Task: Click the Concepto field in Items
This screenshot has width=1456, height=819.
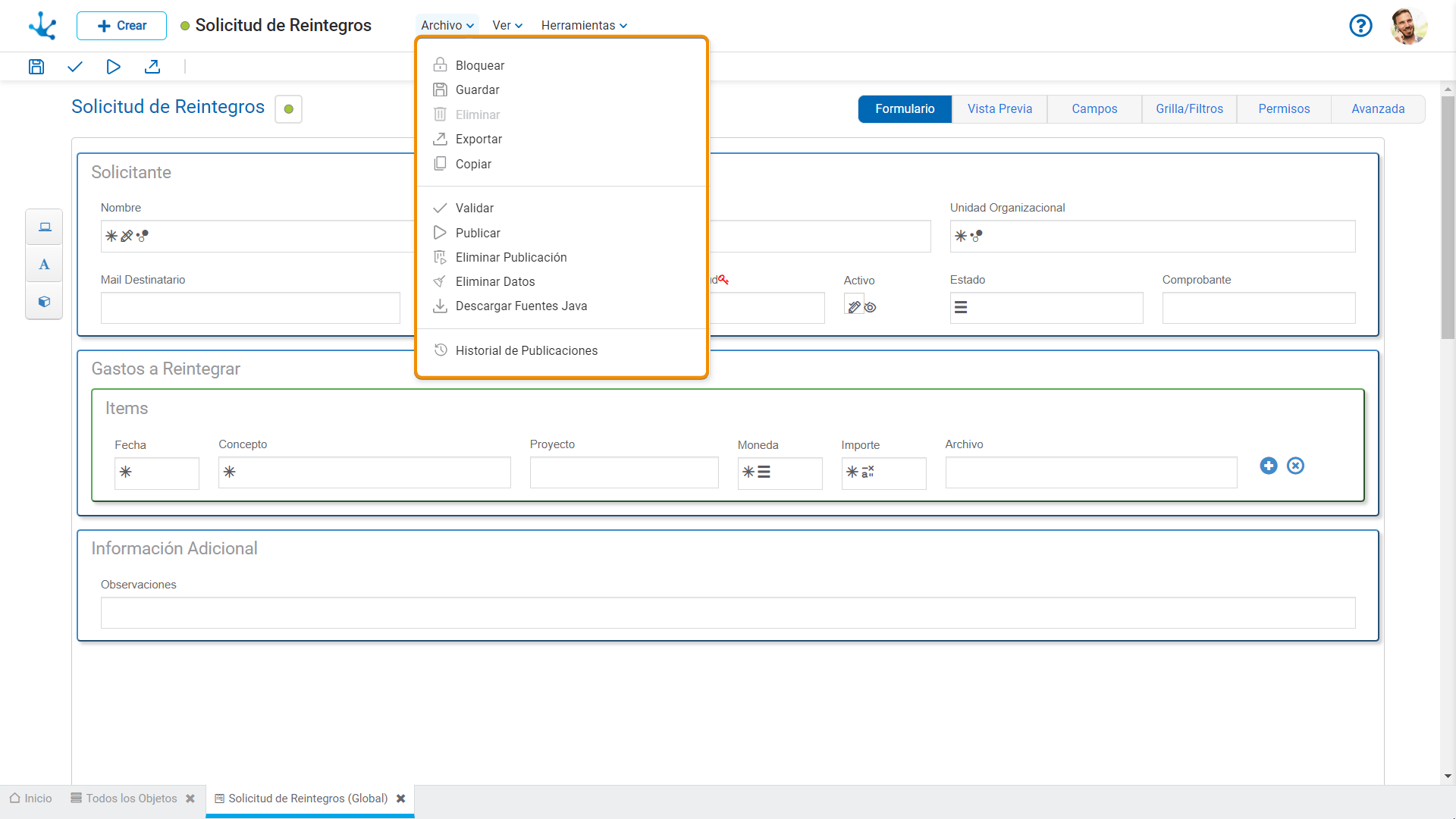Action: 365,472
